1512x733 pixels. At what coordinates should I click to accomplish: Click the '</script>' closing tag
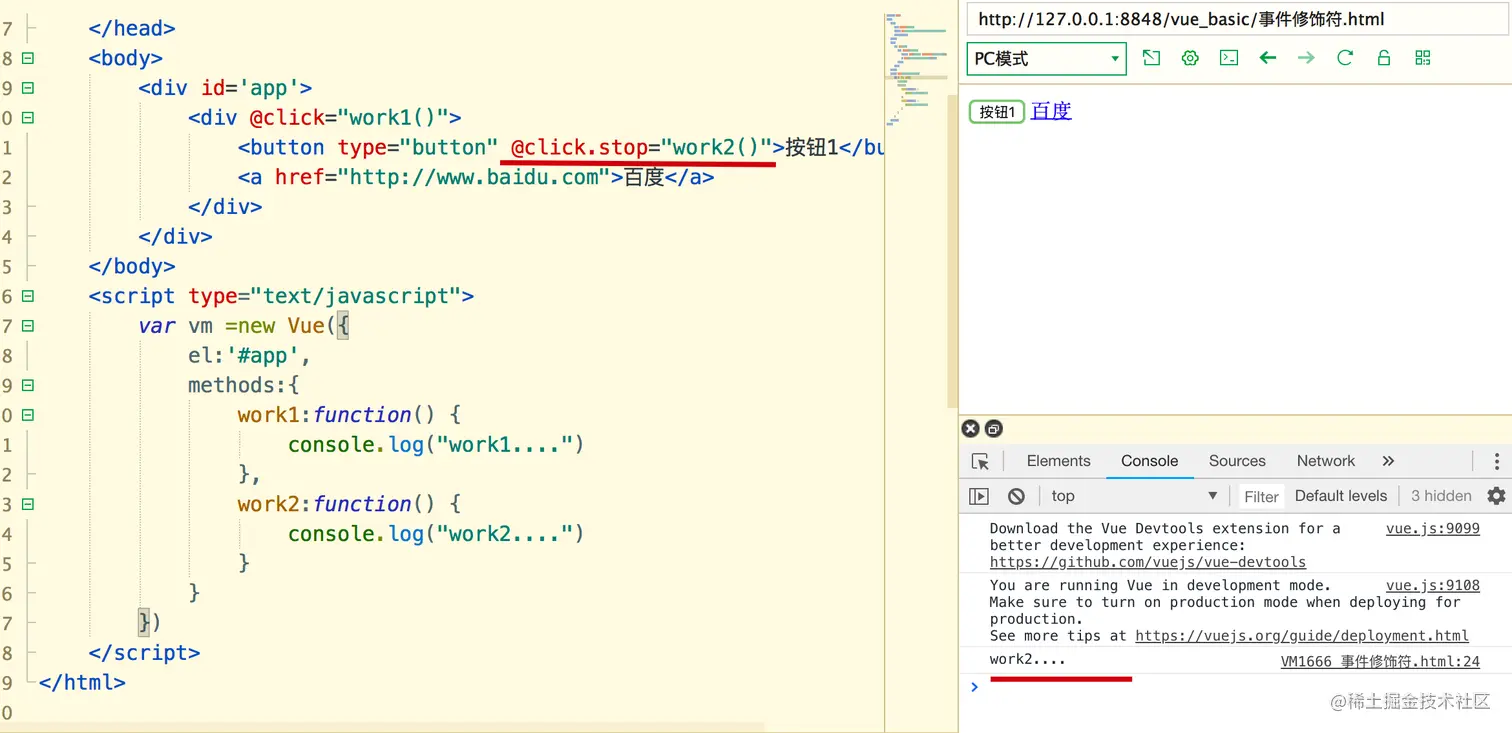pos(144,653)
